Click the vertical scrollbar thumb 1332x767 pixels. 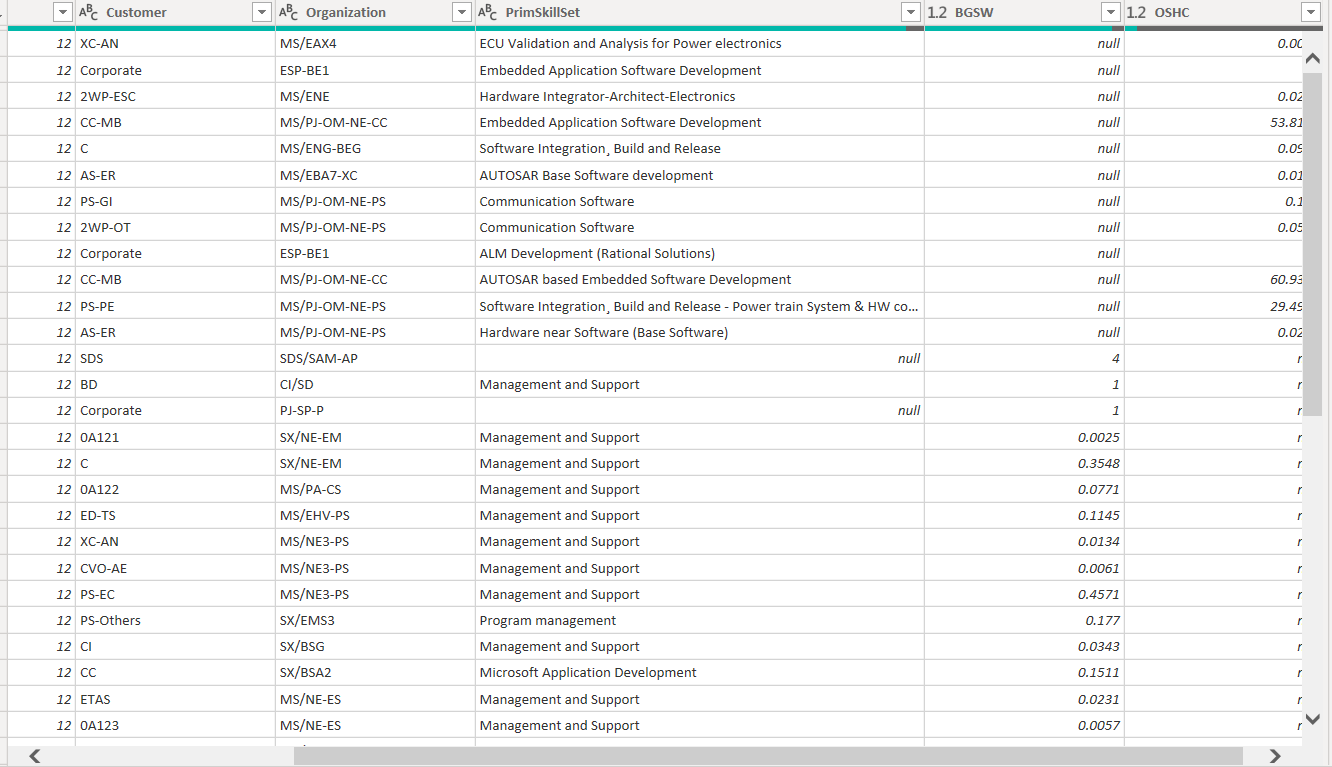[x=1313, y=244]
